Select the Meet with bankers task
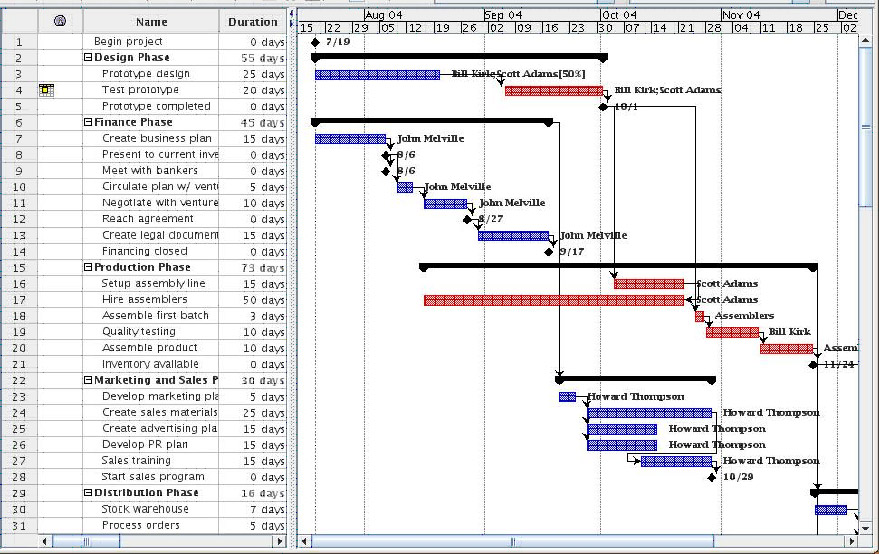Viewport: 879px width, 554px height. [150, 170]
